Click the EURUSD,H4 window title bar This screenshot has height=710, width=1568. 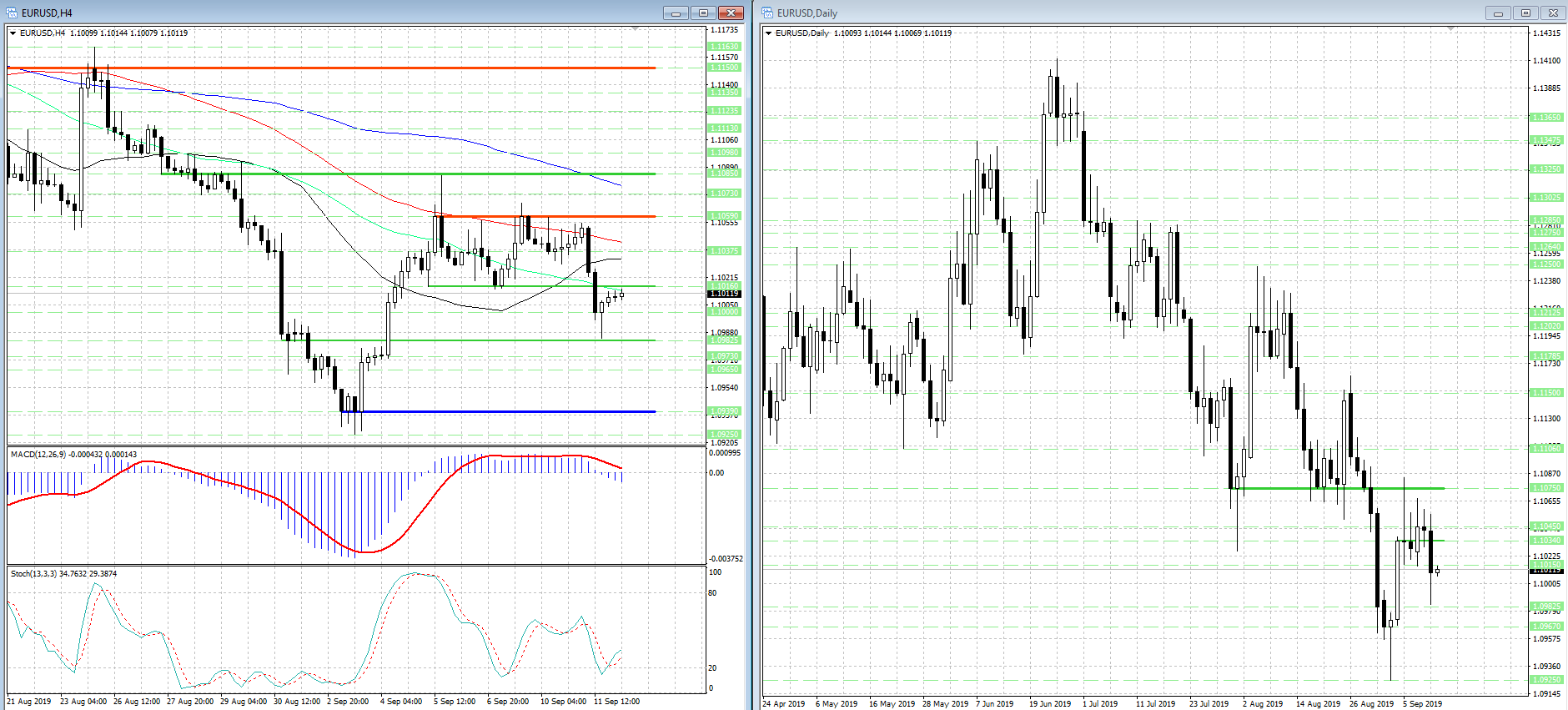[334, 13]
